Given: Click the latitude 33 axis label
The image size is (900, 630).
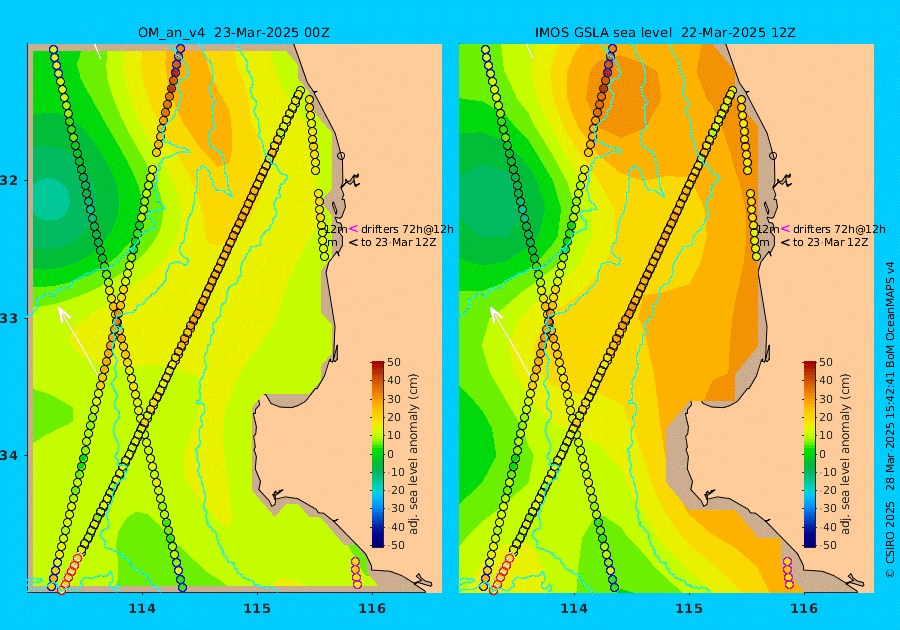Looking at the screenshot, I should 9,318.
